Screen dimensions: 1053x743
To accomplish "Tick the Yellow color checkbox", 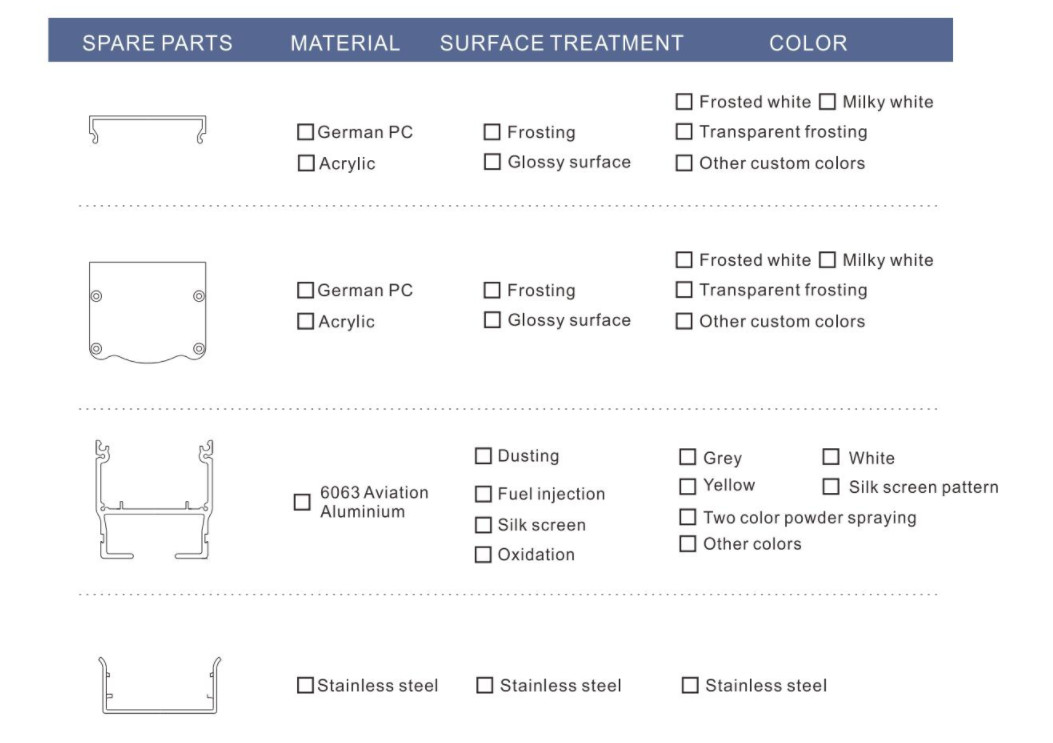I will (688, 486).
